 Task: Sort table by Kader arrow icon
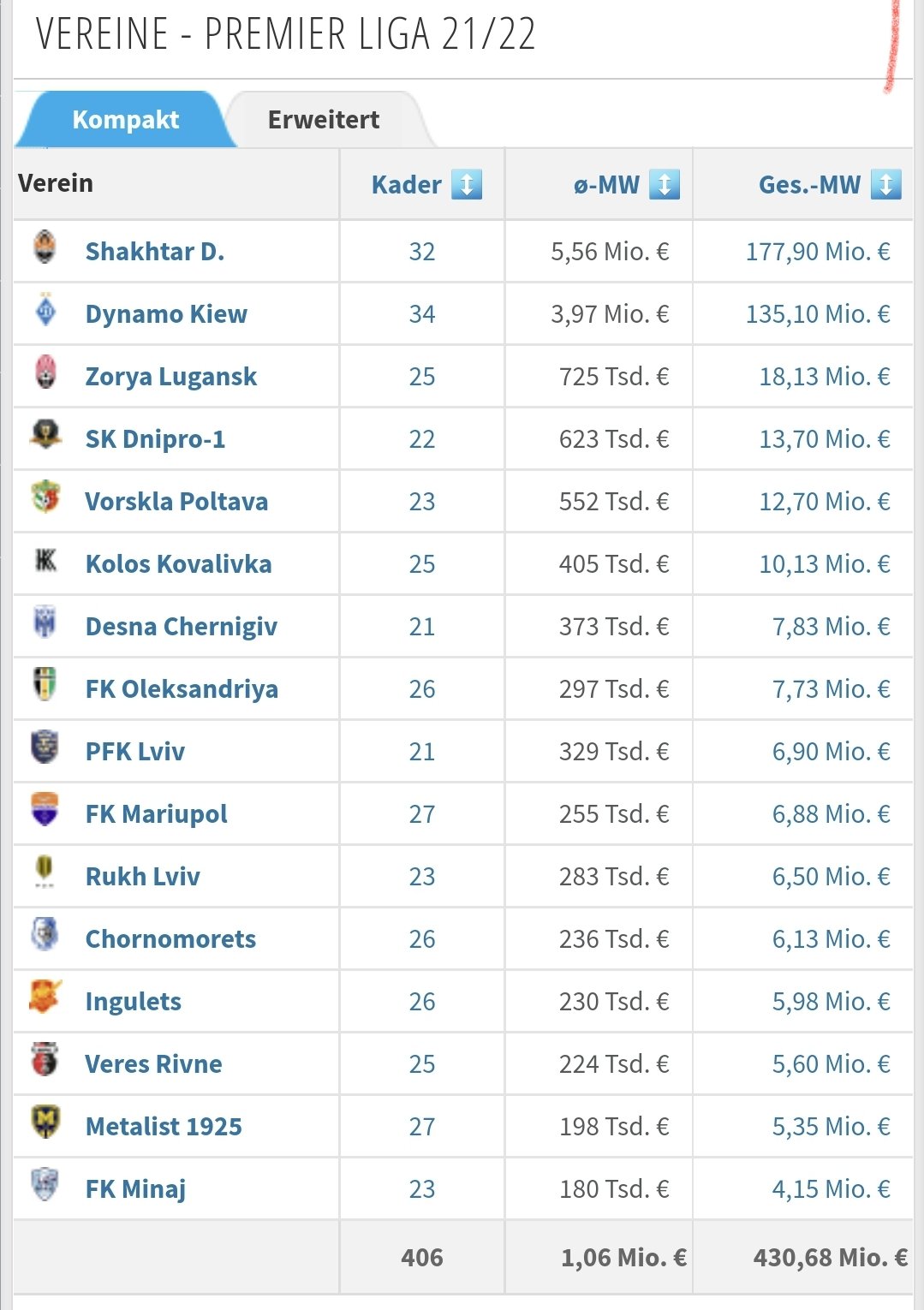click(x=467, y=184)
